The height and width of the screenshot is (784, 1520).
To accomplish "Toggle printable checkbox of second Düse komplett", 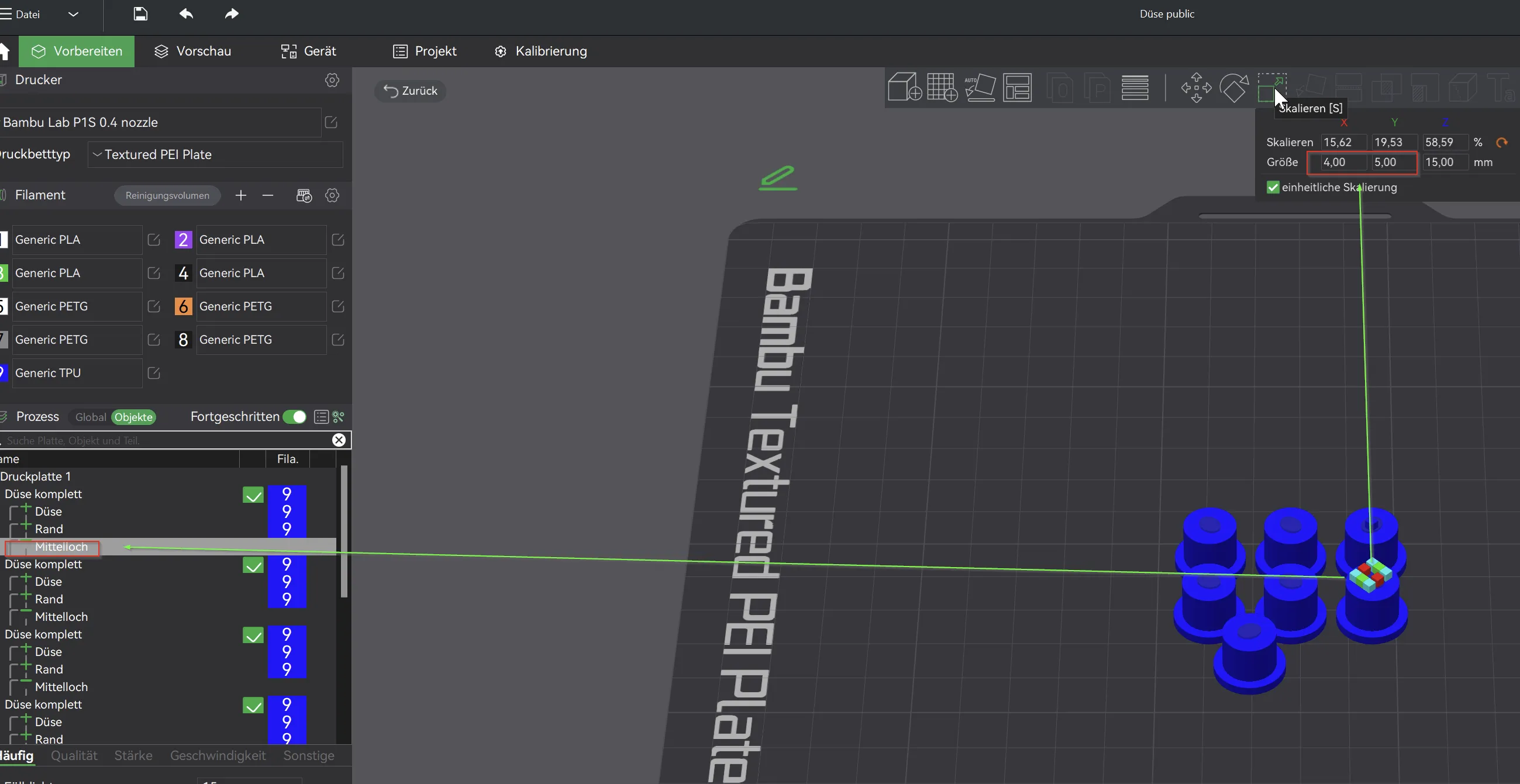I will [x=253, y=565].
